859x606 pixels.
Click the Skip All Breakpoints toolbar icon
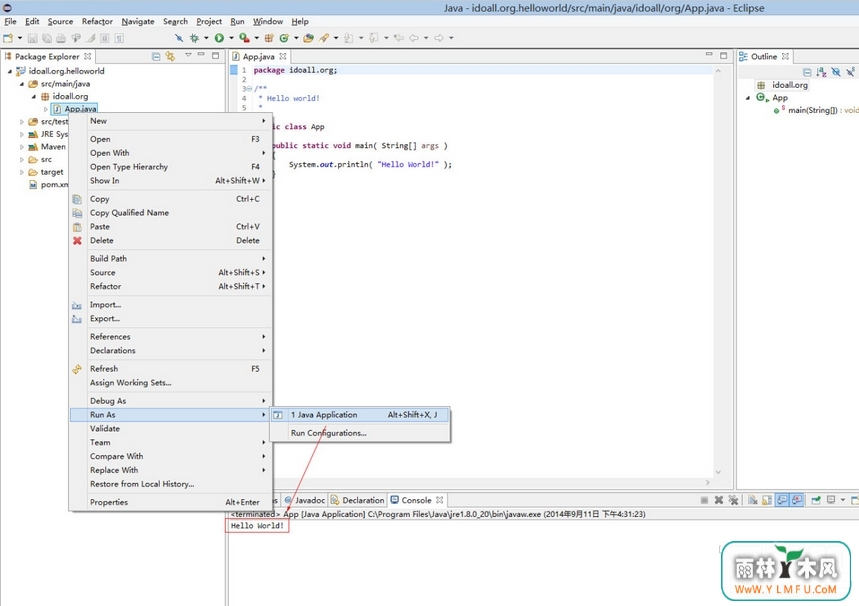click(x=179, y=38)
